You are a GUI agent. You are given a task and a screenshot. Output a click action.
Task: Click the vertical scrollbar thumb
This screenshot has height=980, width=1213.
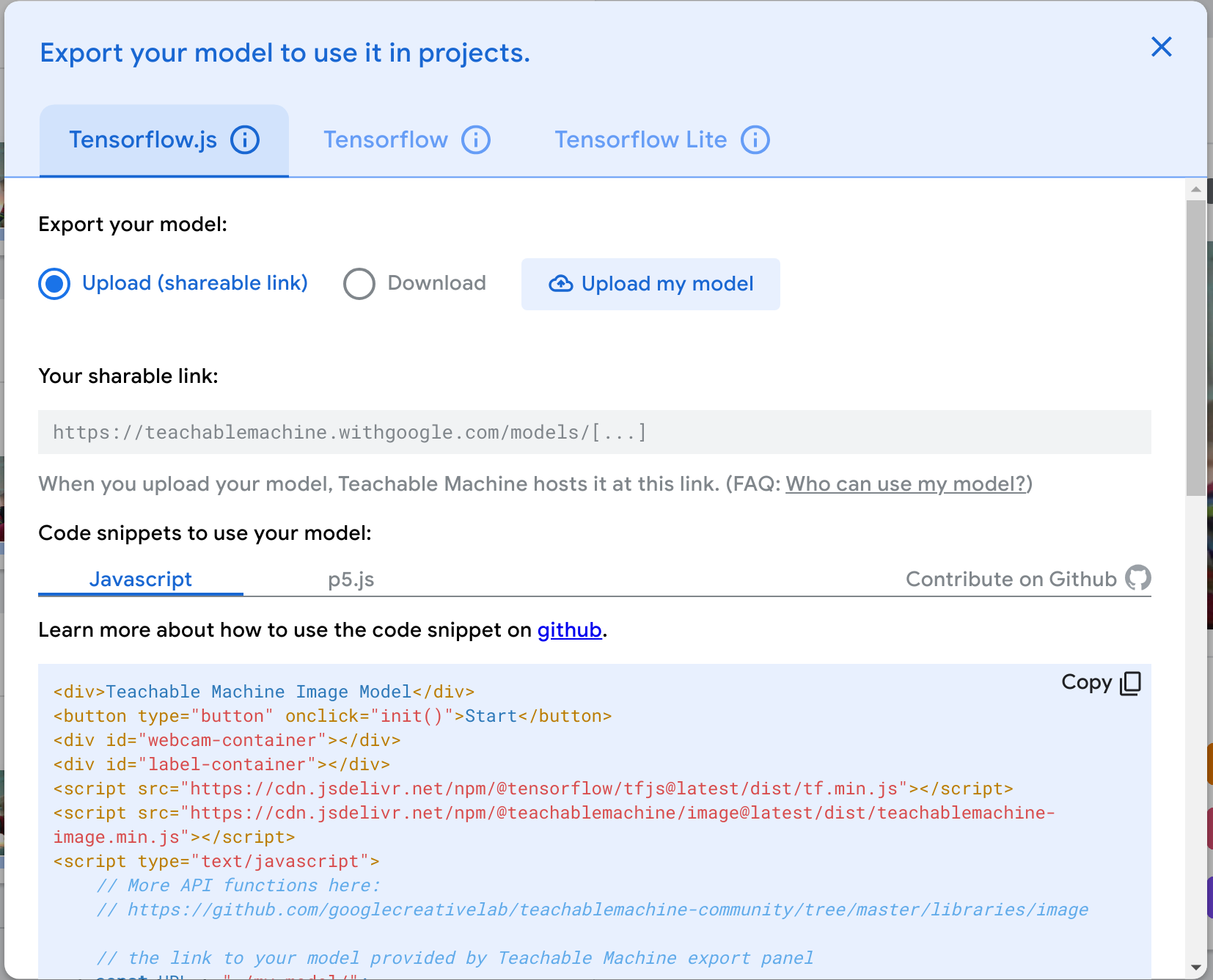(1196, 348)
